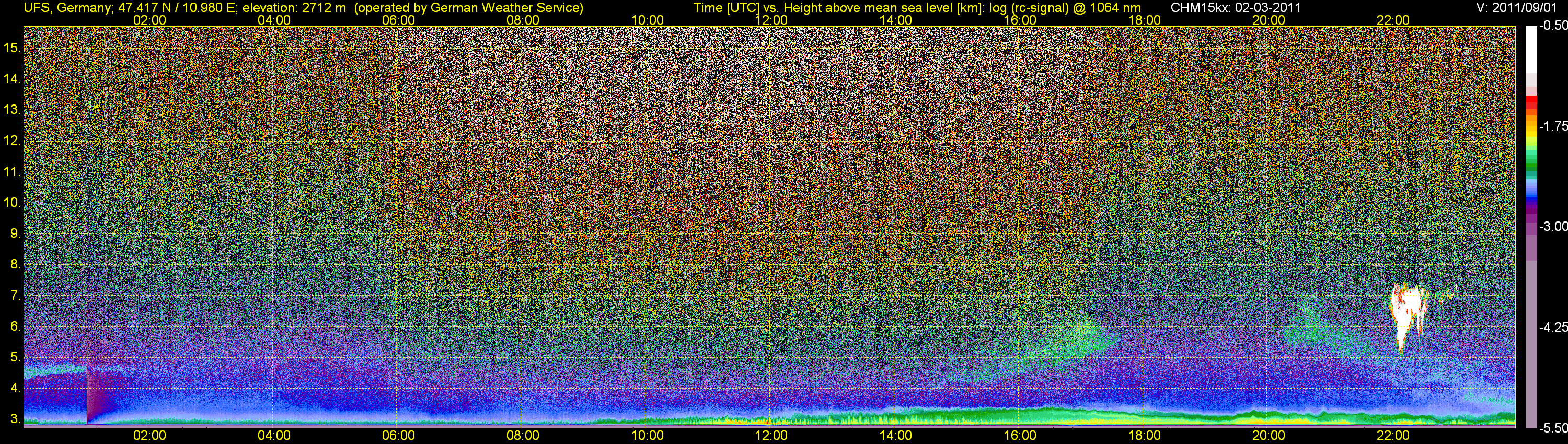Pick the "4." km height axis label
Image resolution: width=1568 pixels, height=444 pixels.
coord(16,388)
